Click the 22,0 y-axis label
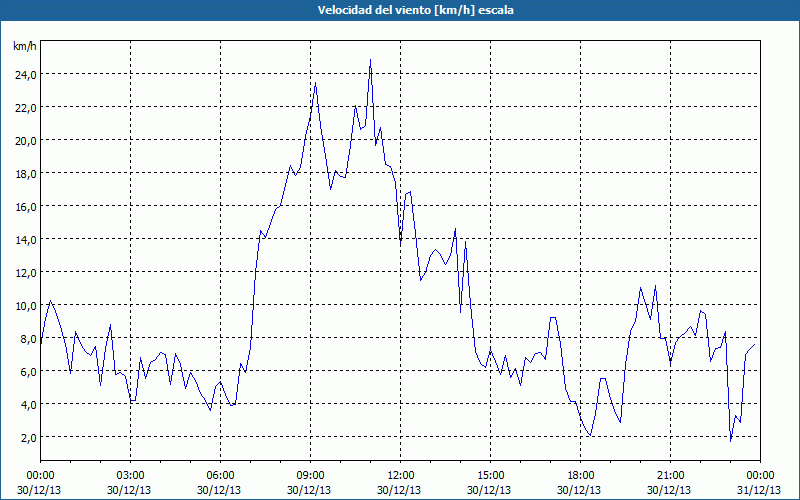Image resolution: width=800 pixels, height=500 pixels. tap(26, 108)
